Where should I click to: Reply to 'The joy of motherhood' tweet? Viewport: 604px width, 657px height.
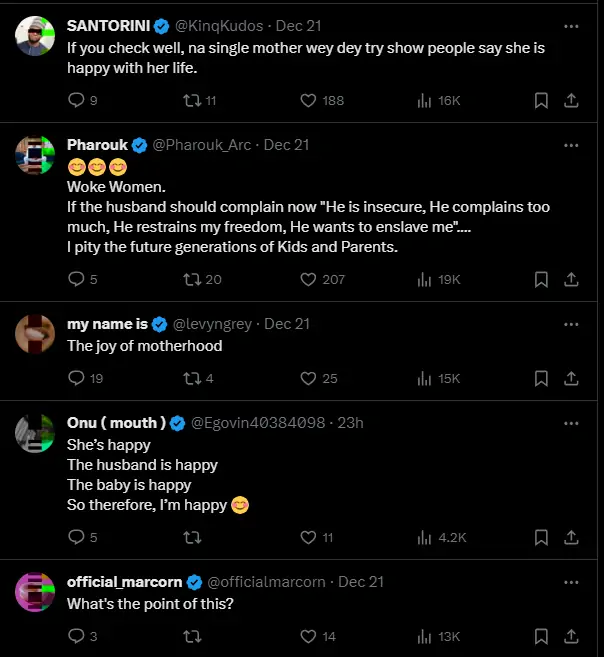76,378
